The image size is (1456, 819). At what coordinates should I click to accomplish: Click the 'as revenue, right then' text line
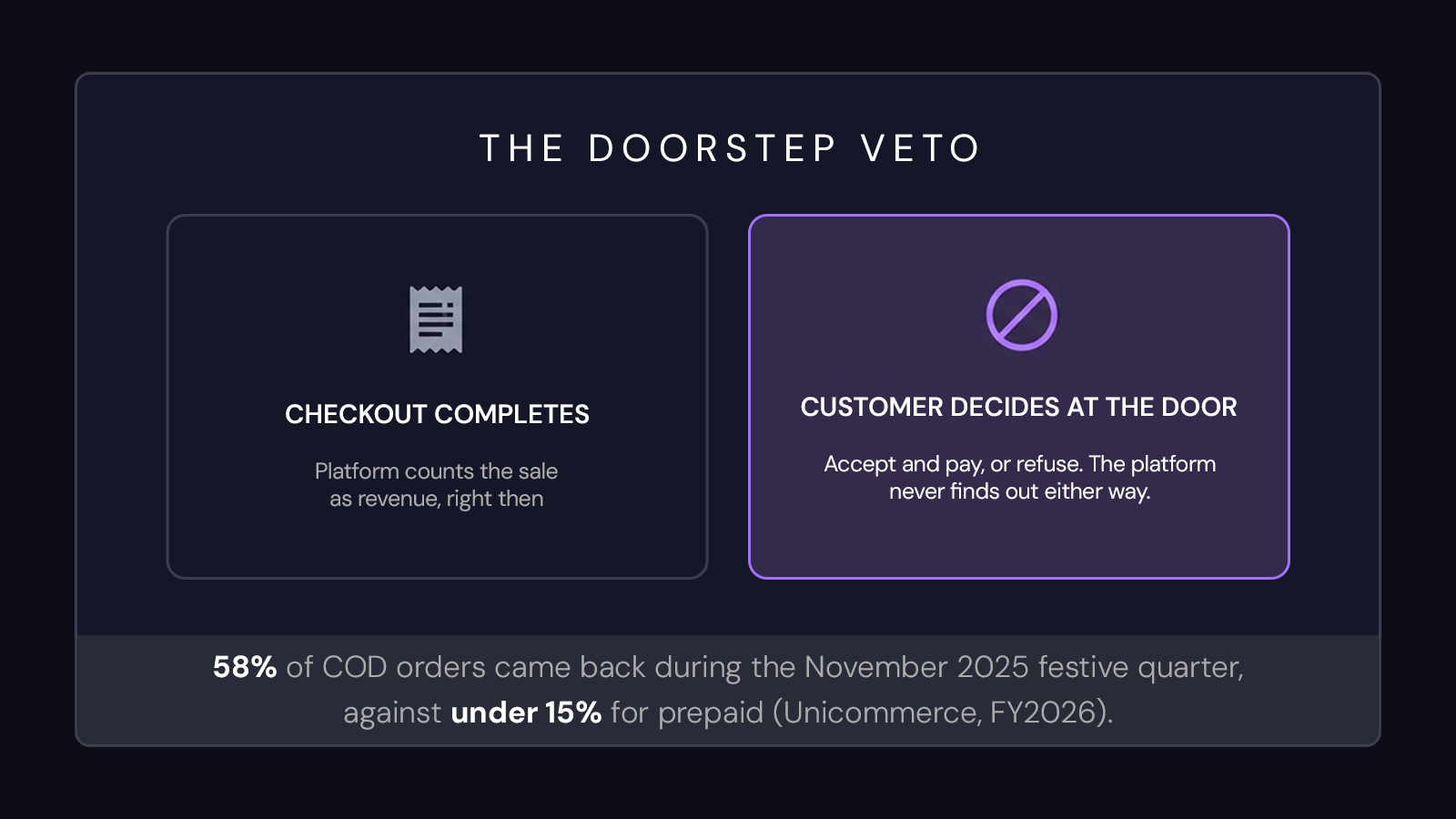[x=436, y=499]
